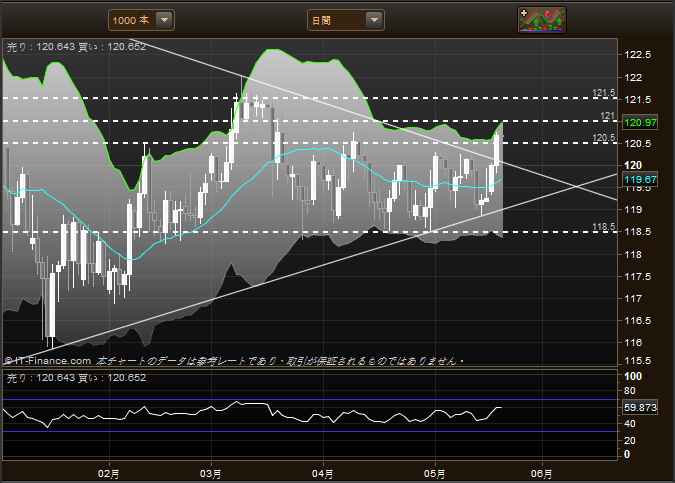The width and height of the screenshot is (675, 483).
Task: Open the 1000本 bar count dropdown
Action: [141, 20]
